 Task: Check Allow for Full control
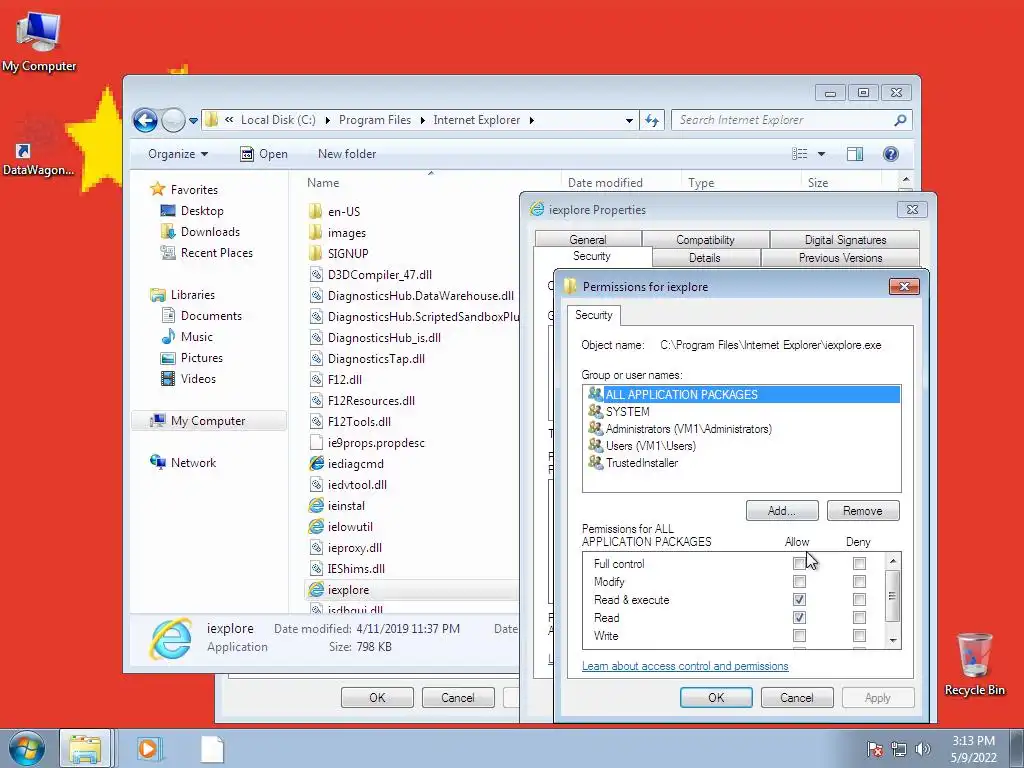[x=799, y=563]
